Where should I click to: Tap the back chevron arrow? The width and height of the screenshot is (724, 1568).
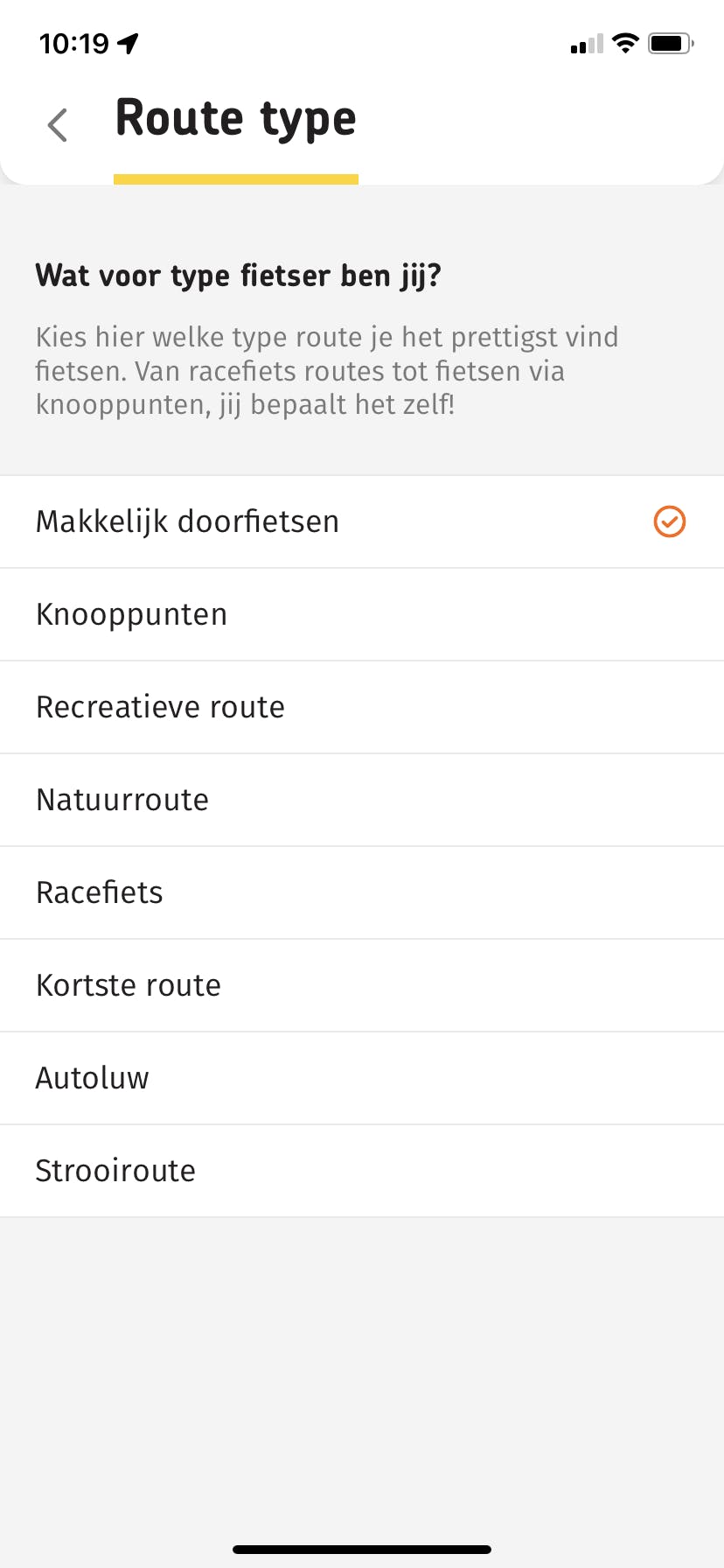coord(58,125)
